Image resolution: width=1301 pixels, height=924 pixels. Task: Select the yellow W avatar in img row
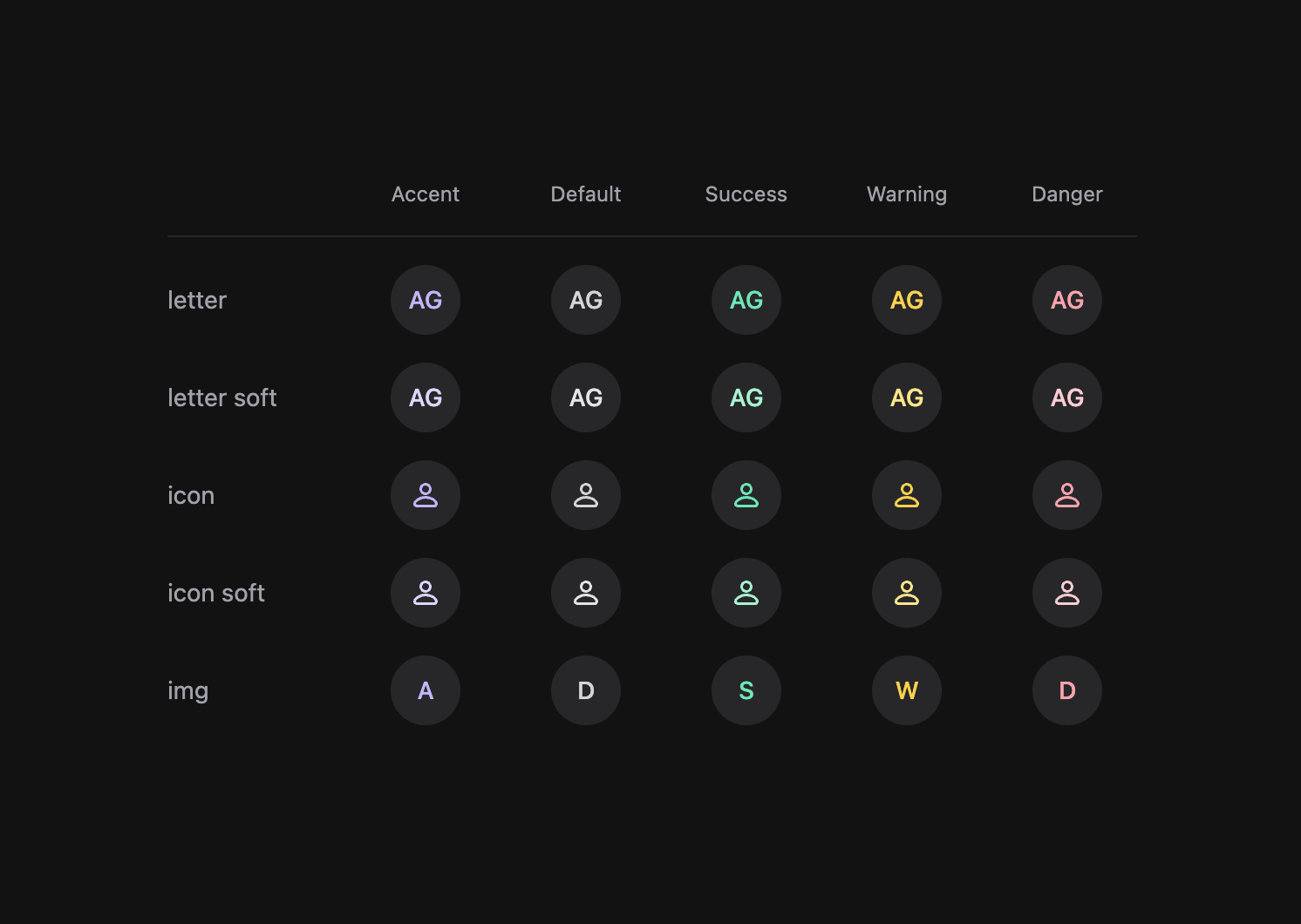point(907,690)
